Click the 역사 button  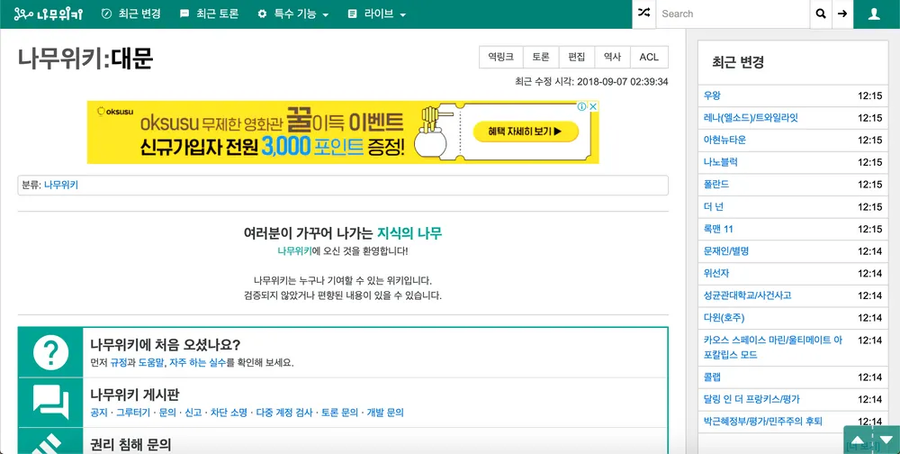pyautogui.click(x=612, y=57)
